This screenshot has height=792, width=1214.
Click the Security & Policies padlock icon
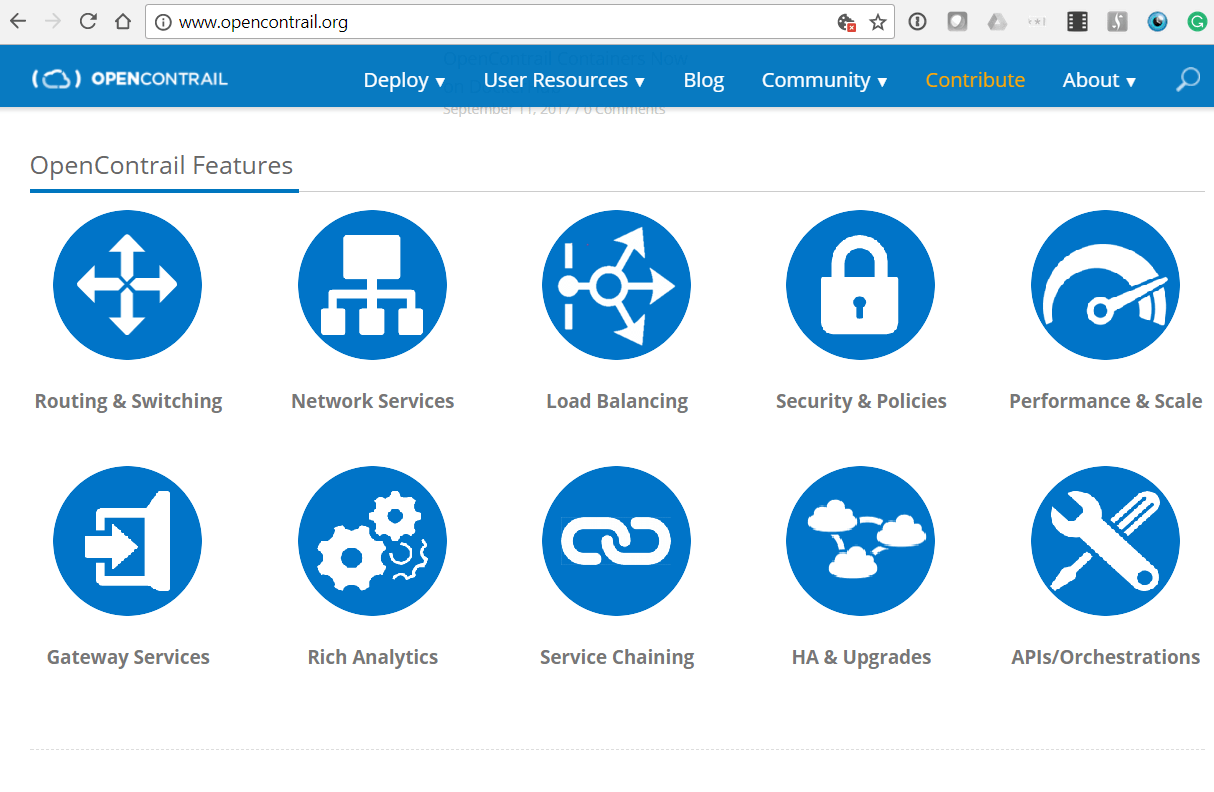pos(860,284)
